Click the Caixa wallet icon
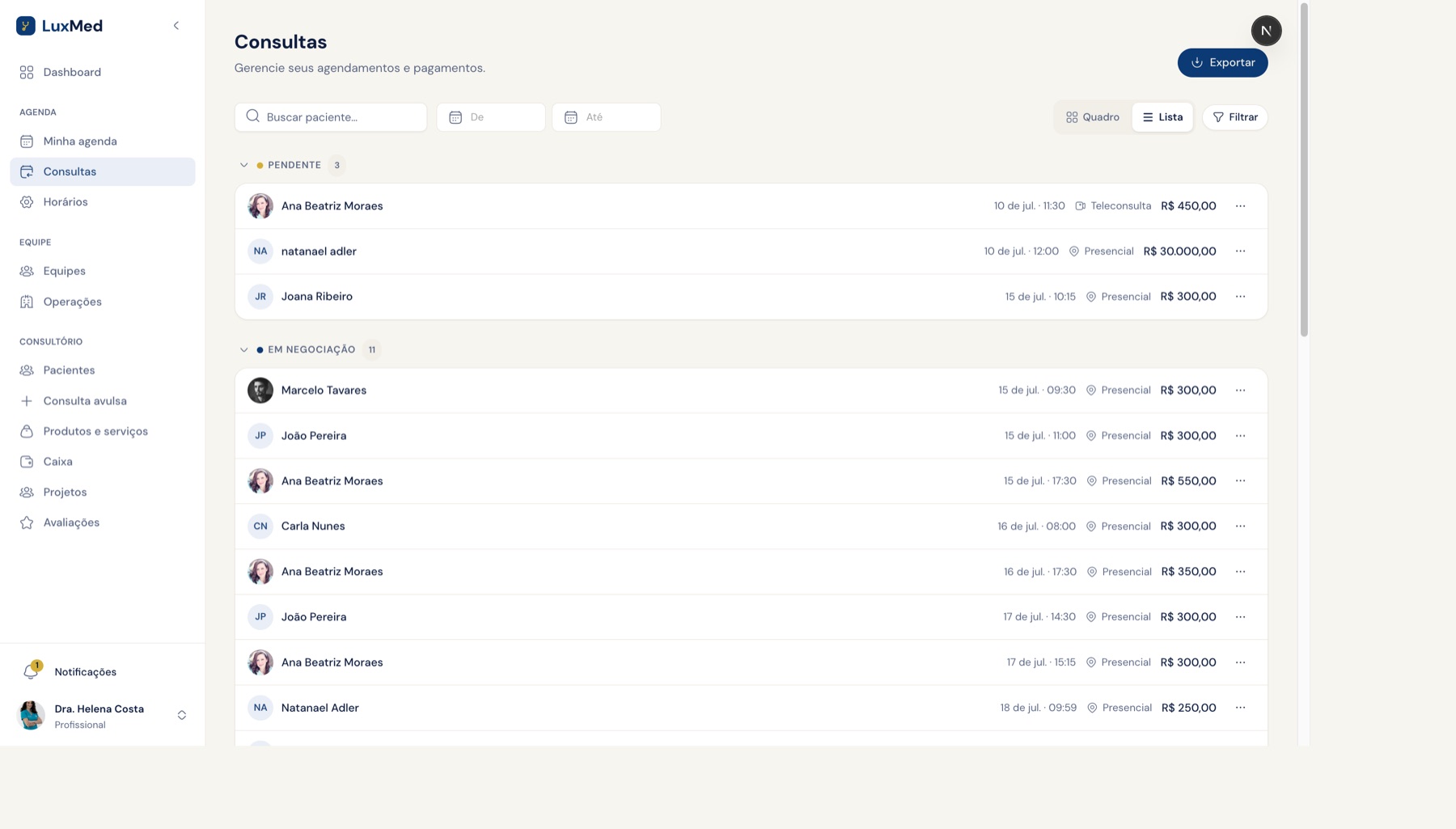Viewport: 1456px width, 829px height. (27, 462)
